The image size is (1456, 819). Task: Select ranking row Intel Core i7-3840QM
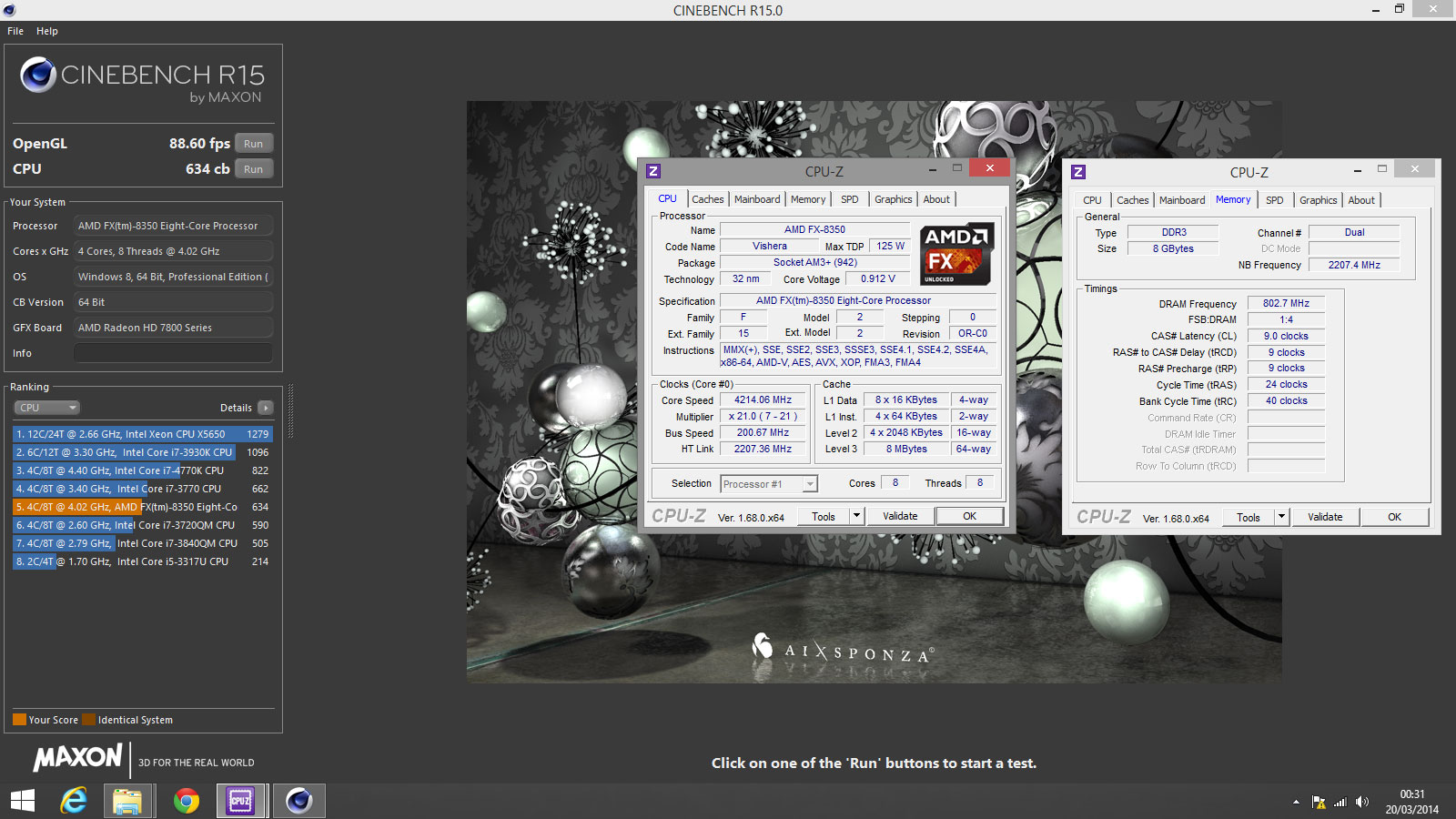coord(142,543)
